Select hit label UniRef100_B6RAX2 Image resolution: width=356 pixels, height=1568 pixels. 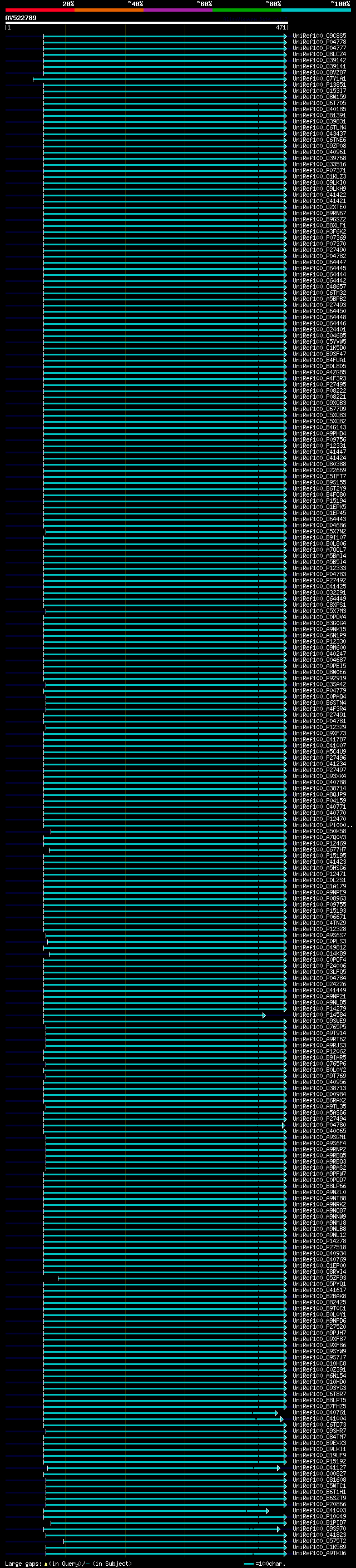[319, 1101]
